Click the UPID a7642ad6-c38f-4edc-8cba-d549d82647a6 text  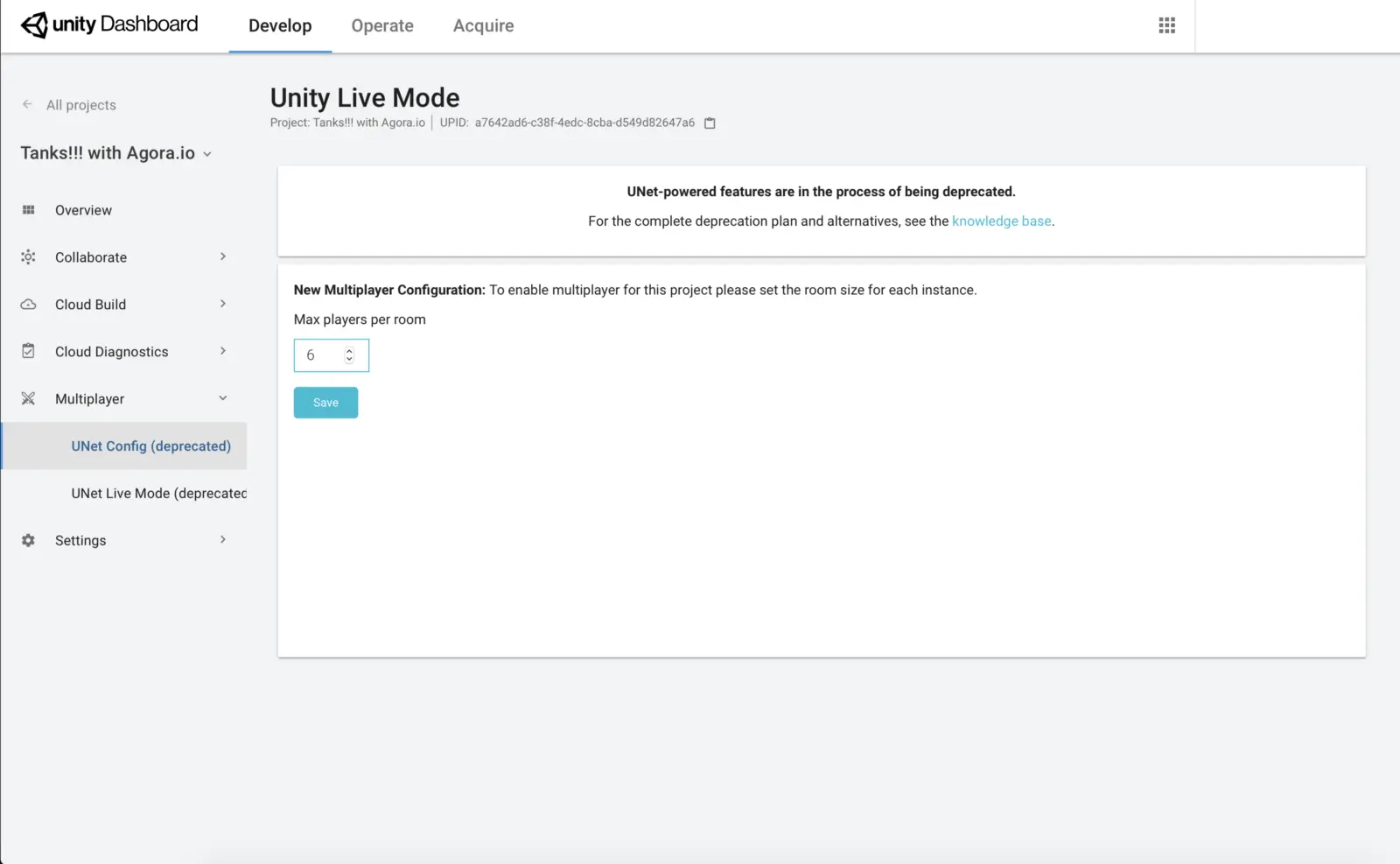(584, 123)
